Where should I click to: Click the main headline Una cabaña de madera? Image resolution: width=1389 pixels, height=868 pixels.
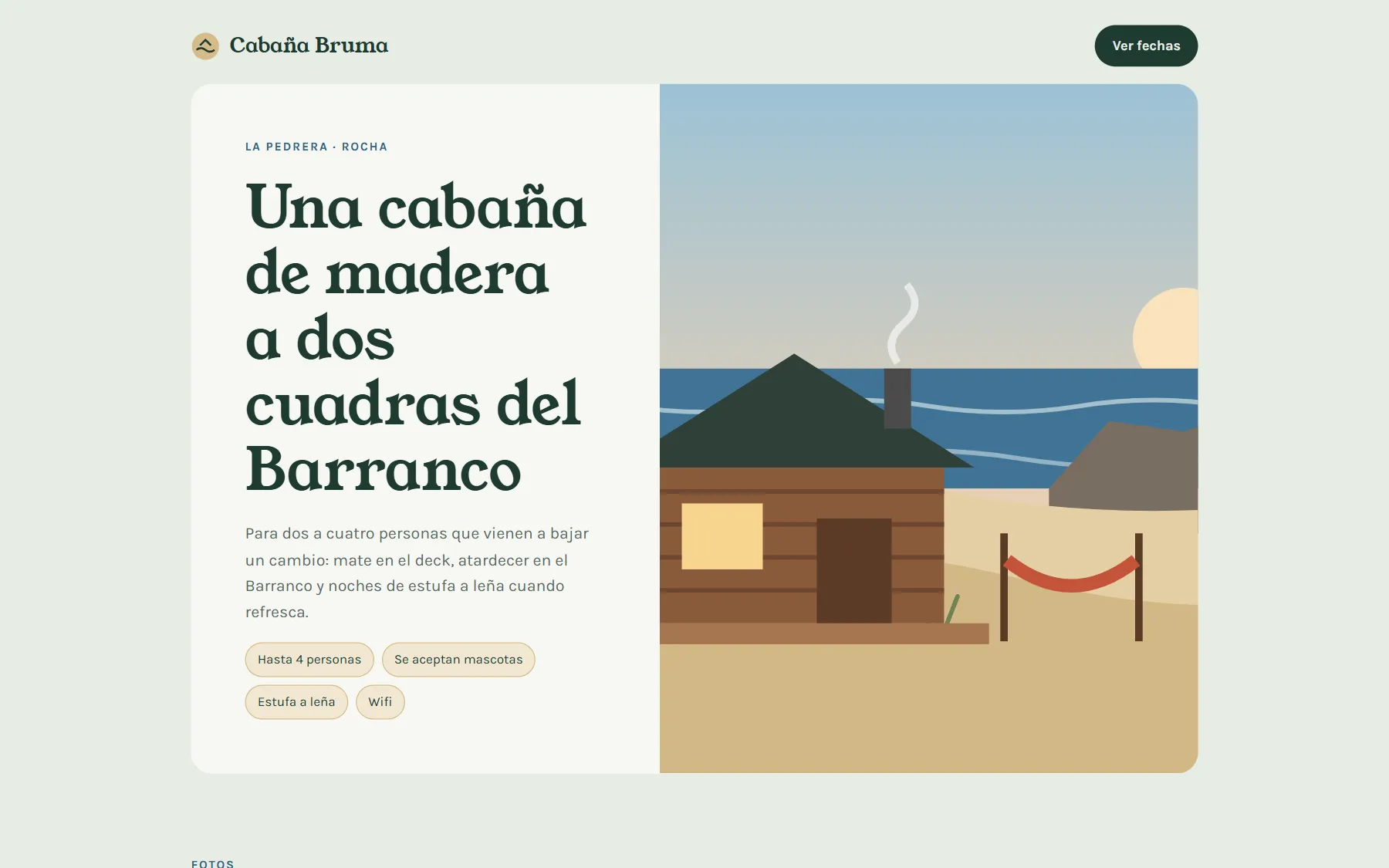(x=417, y=337)
